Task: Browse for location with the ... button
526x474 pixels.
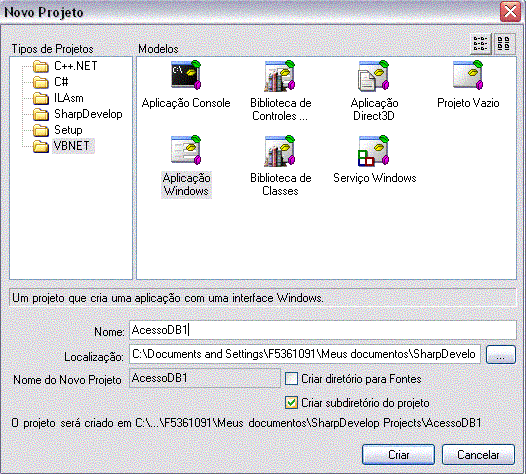Action: click(x=501, y=355)
